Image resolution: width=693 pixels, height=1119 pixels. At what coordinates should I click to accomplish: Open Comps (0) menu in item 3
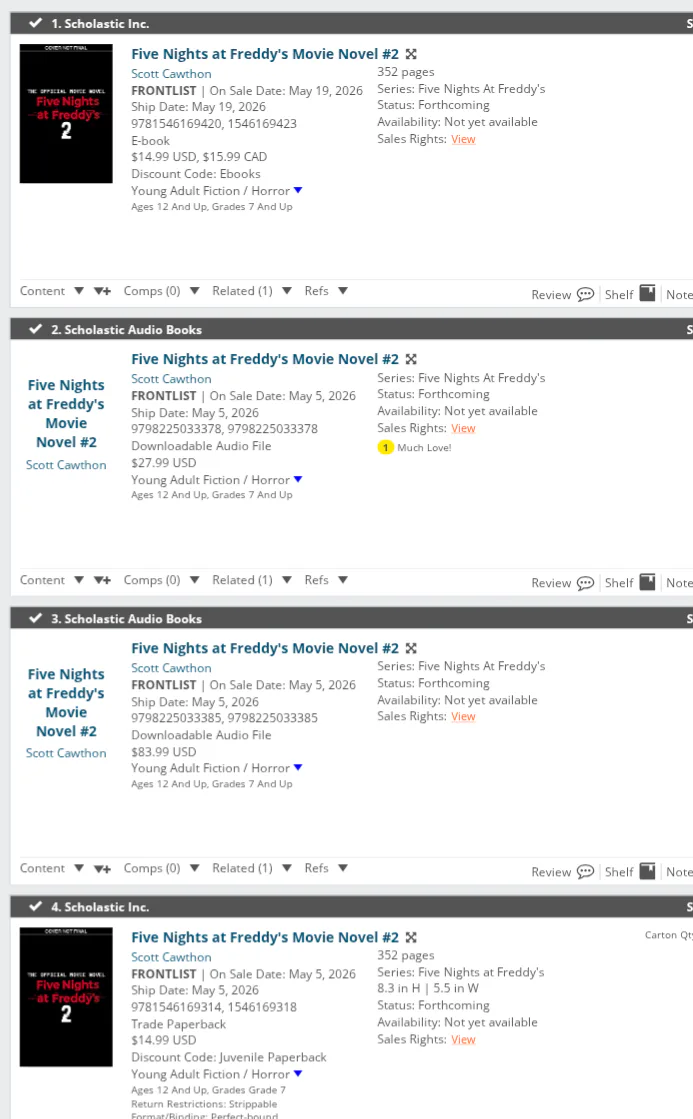194,868
